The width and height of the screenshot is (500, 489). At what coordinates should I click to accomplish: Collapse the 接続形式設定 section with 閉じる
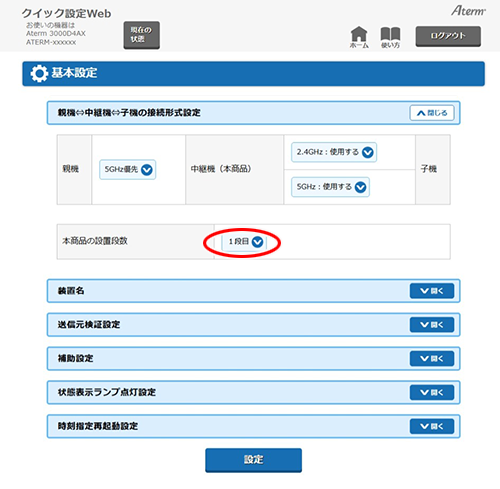432,113
